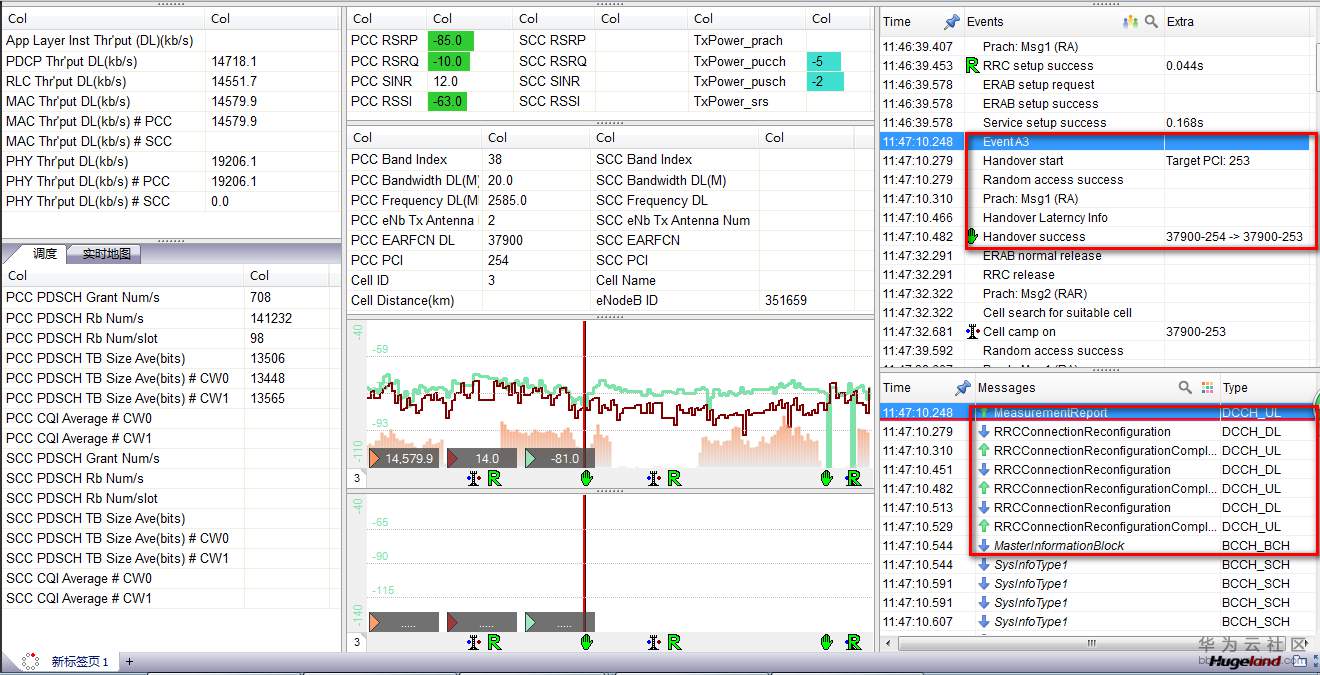Open the colored statistics icon in Events header
Viewport: 1320px width, 675px height.
click(1131, 21)
